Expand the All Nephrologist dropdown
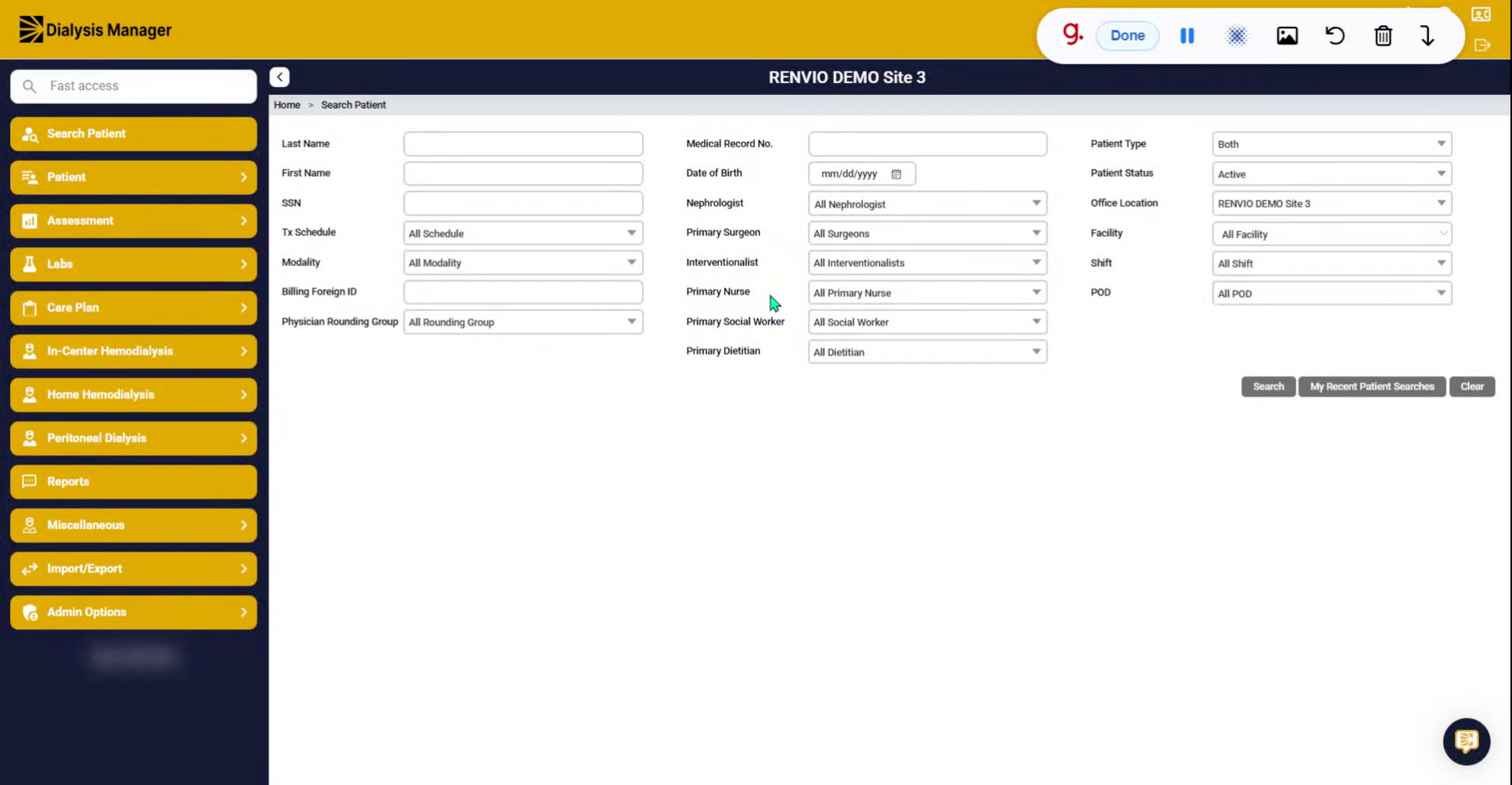Viewport: 1512px width, 785px height. tap(927, 203)
